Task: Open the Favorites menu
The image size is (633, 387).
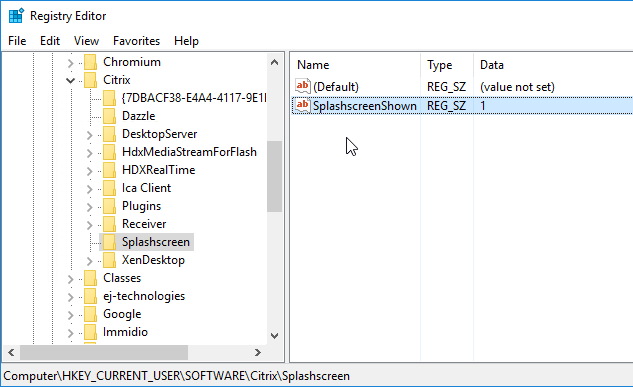Action: 136,41
